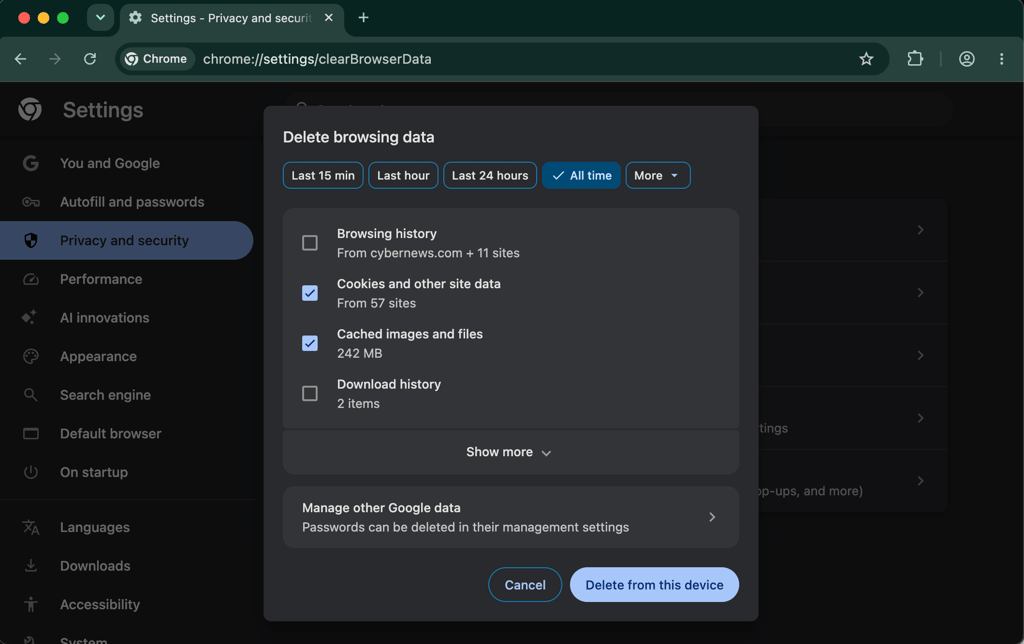
Task: Uncheck Cached images and files
Action: click(310, 343)
